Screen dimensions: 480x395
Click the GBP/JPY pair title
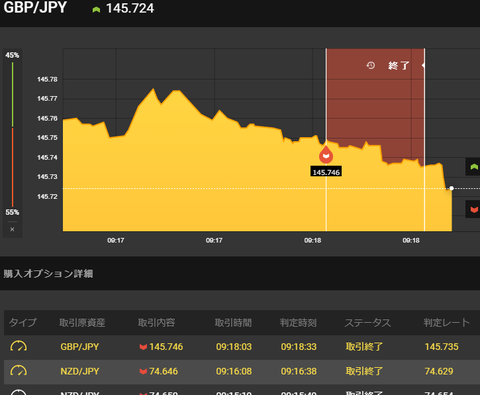35,7
